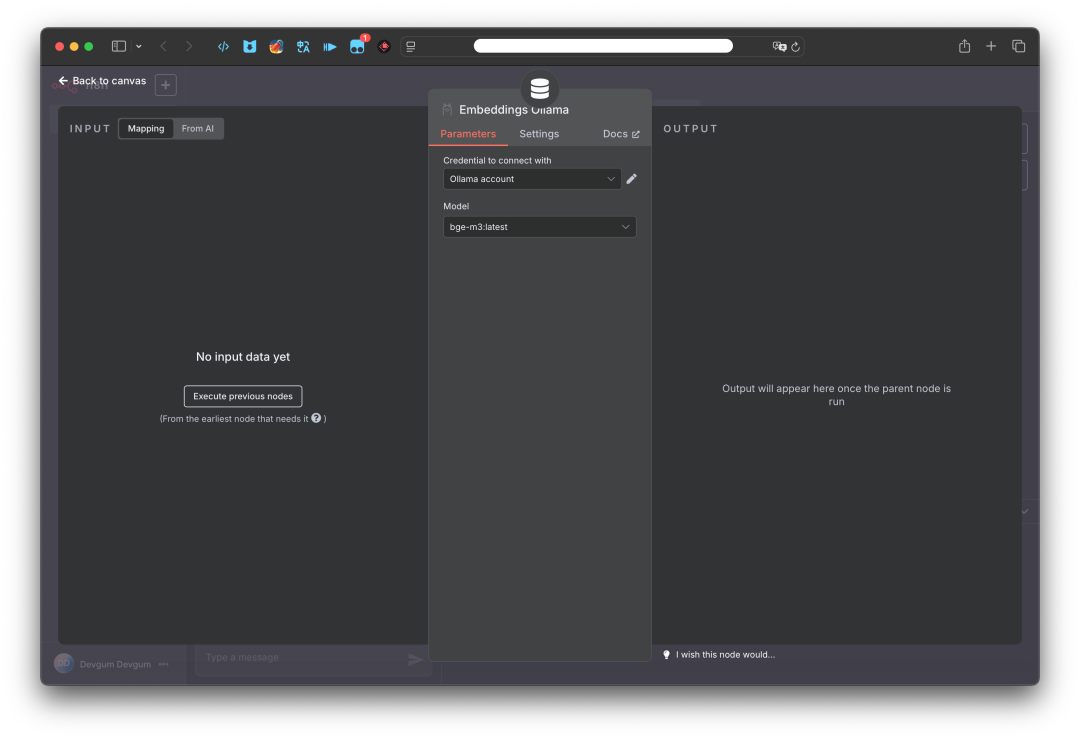1080x739 pixels.
Task: Click the translate icon in address bar
Action: pyautogui.click(x=779, y=47)
